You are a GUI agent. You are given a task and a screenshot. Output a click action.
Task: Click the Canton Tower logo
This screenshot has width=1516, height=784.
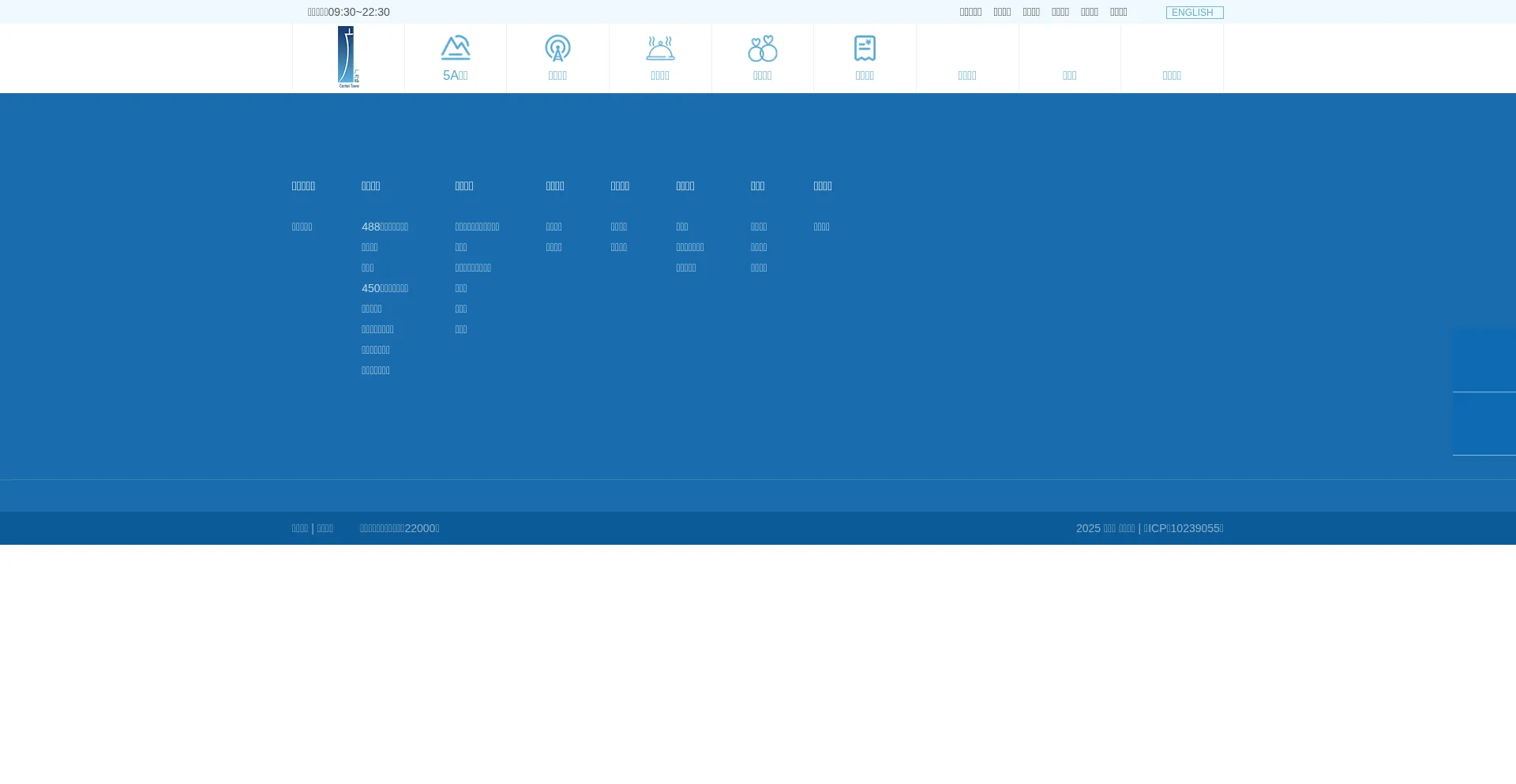pyautogui.click(x=348, y=57)
